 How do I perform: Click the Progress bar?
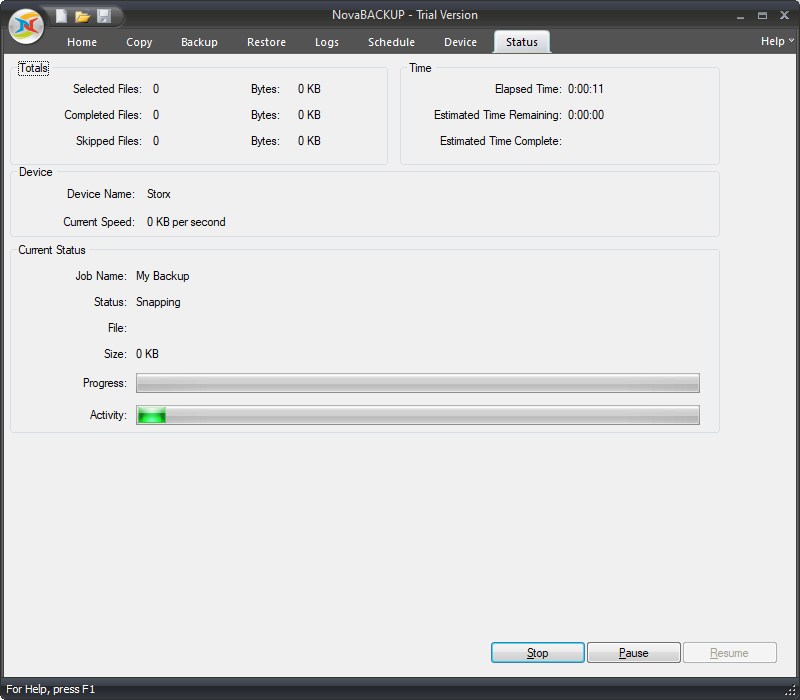pyautogui.click(x=418, y=383)
